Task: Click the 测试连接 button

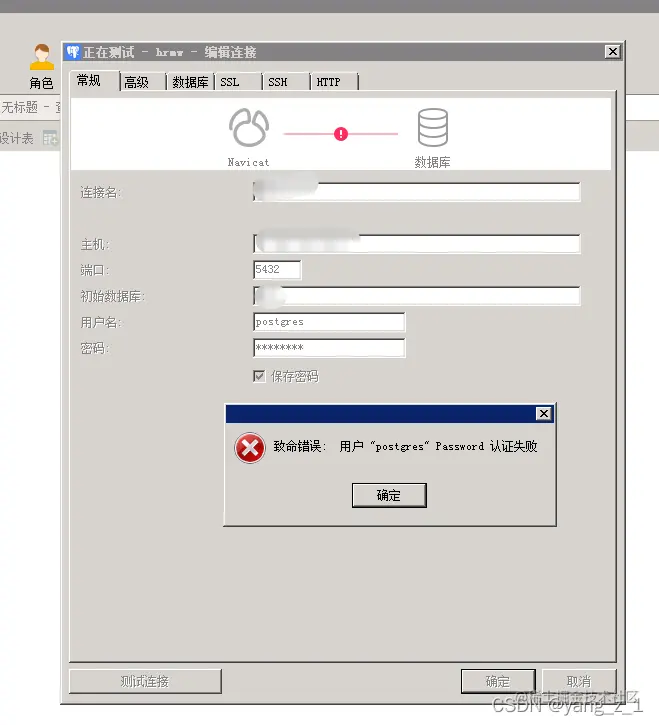Action: [x=145, y=681]
